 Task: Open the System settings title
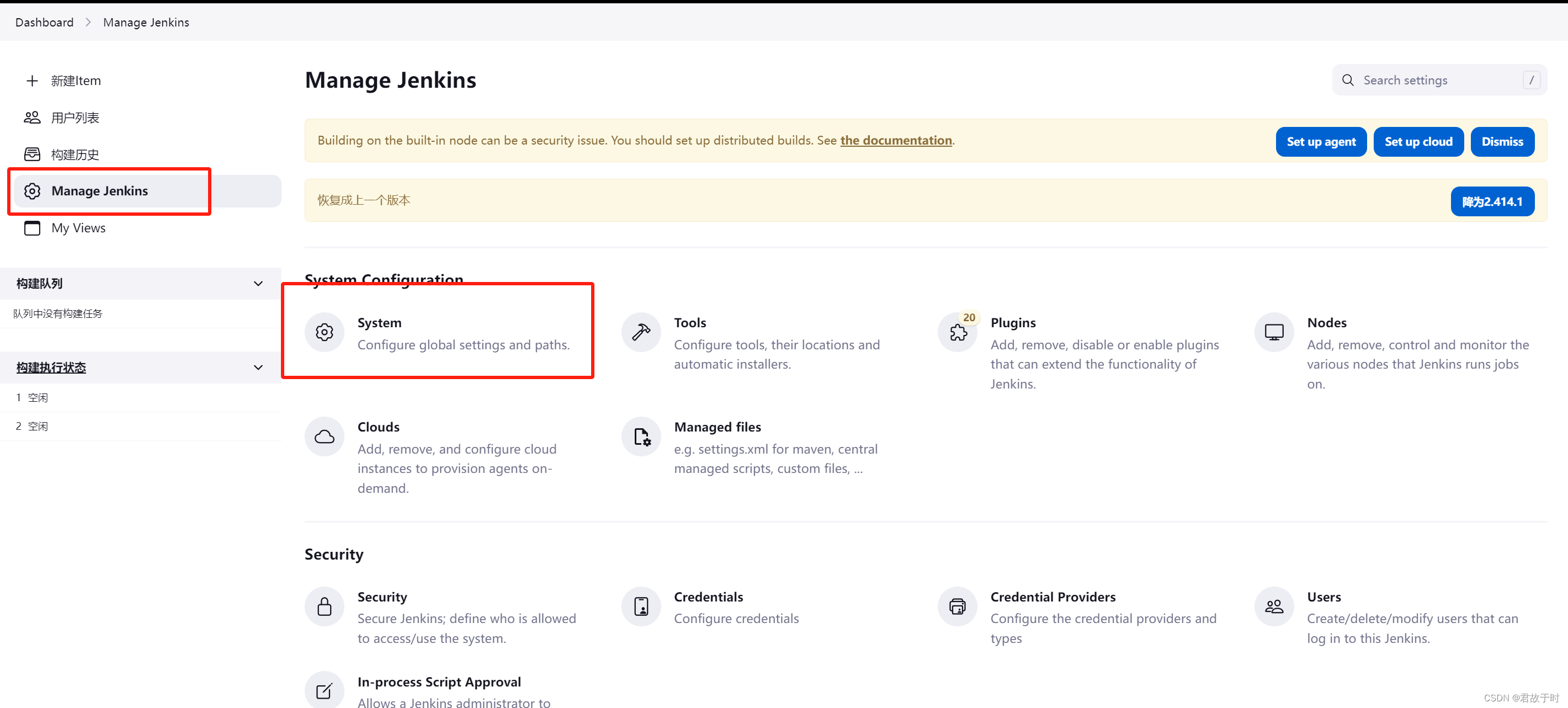(379, 323)
